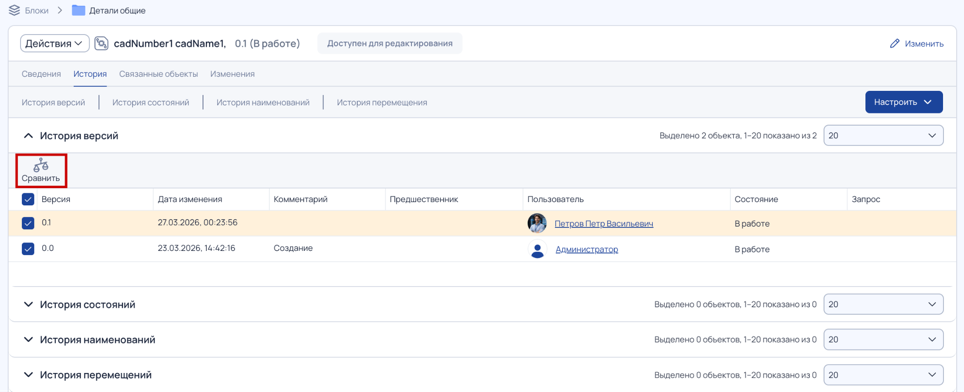Click date cell 23.03.2026, 14:42:16

point(197,248)
